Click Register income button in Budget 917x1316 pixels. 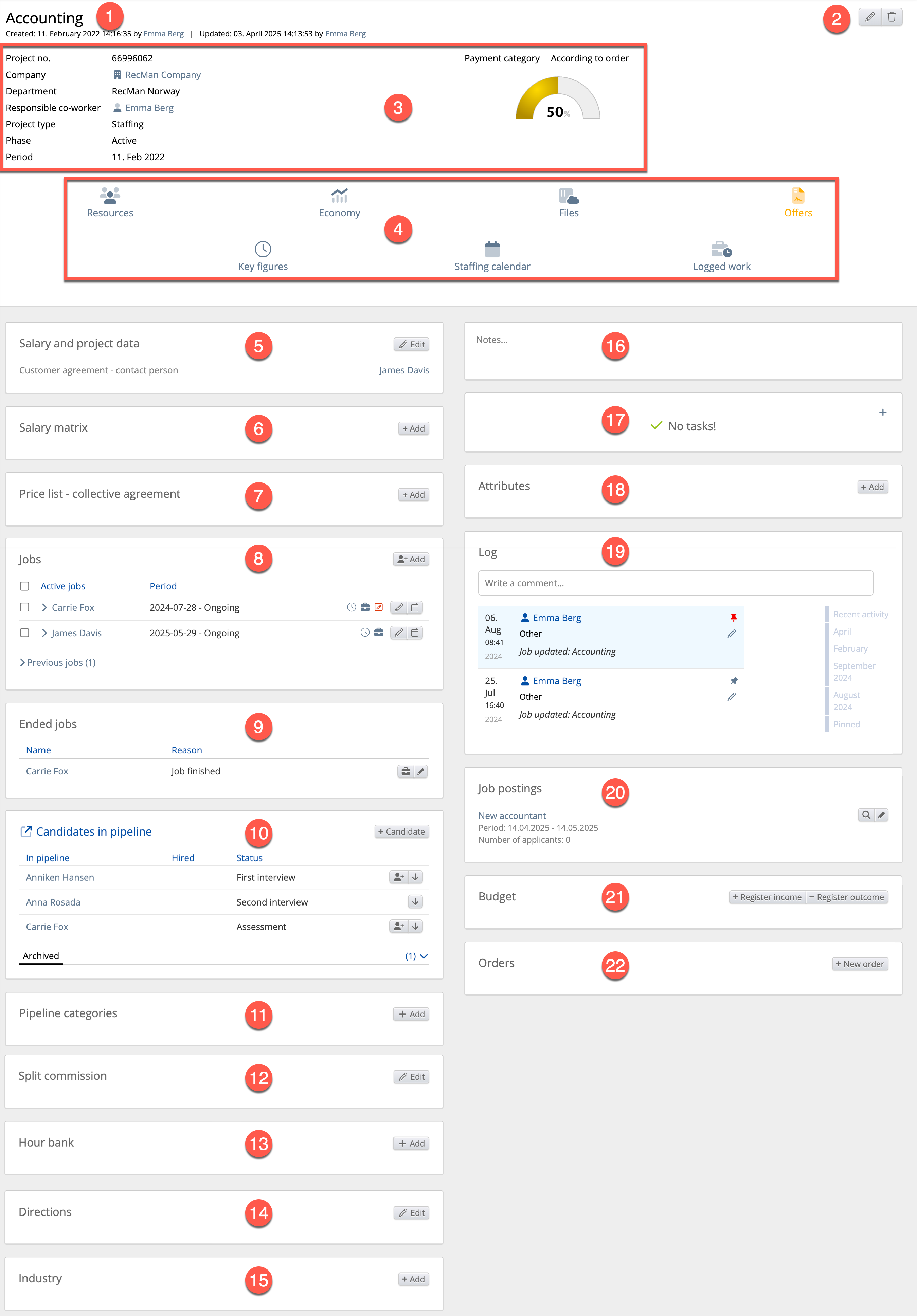(x=767, y=897)
